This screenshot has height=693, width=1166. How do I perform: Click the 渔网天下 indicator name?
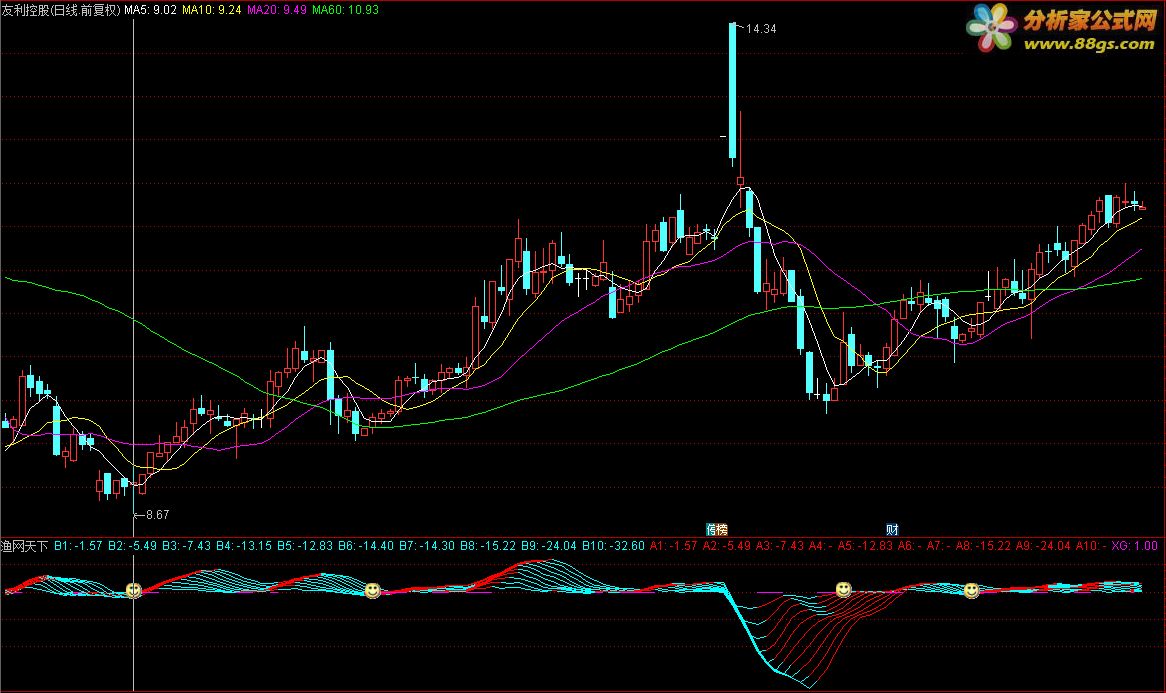(x=25, y=546)
